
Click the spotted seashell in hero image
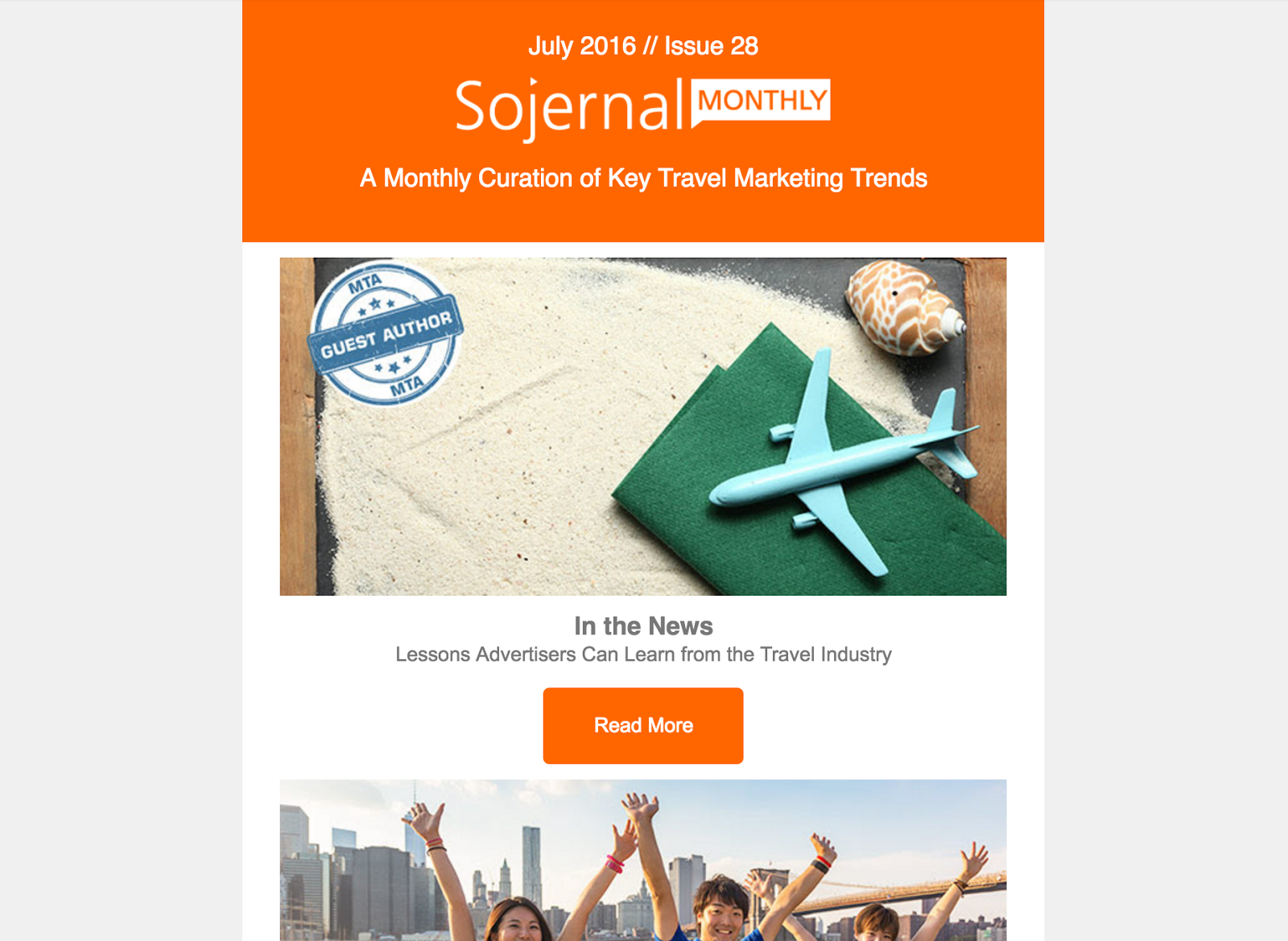[904, 307]
